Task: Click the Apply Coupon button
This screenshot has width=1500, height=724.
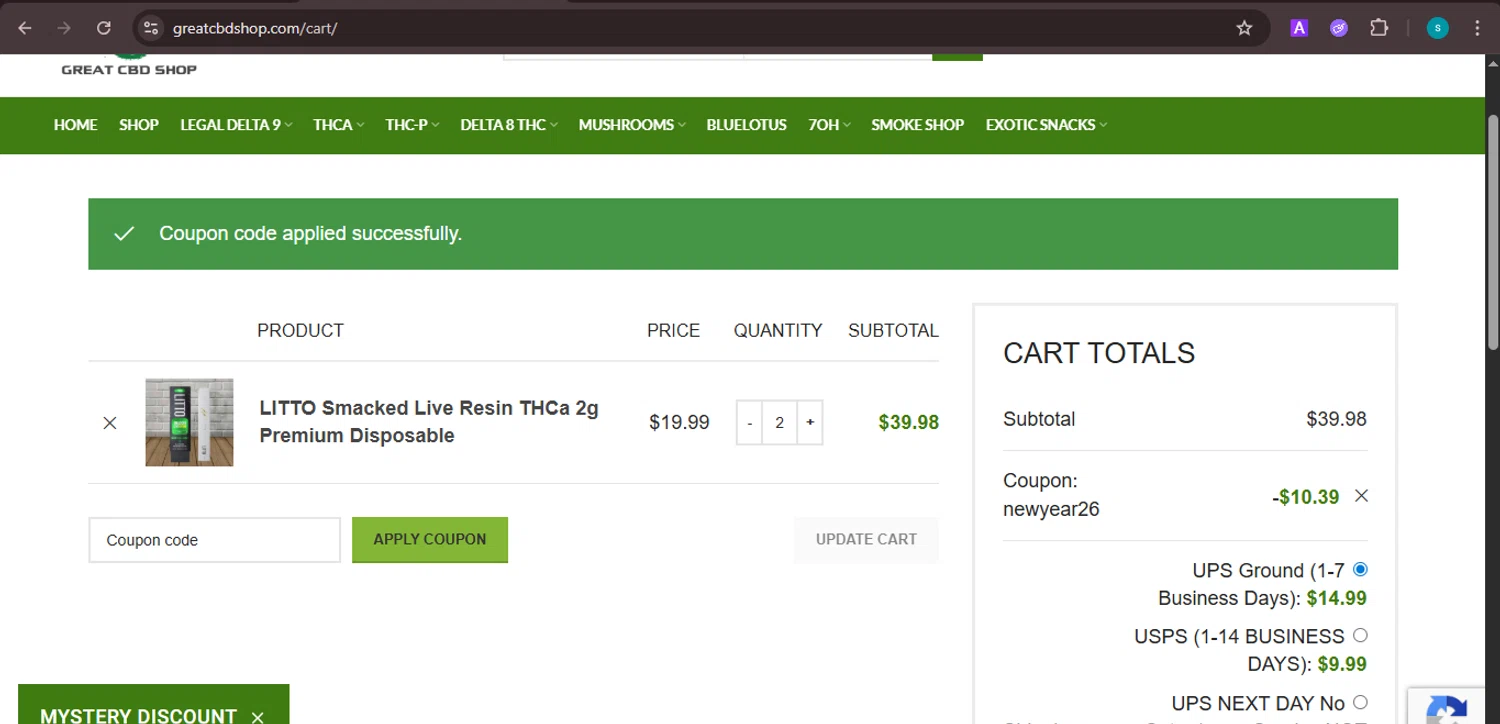Action: pos(430,539)
